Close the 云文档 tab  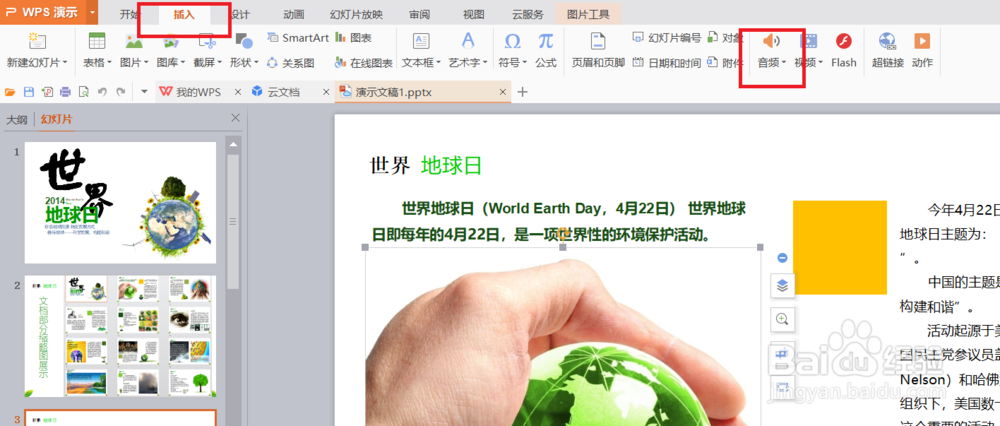pos(326,92)
